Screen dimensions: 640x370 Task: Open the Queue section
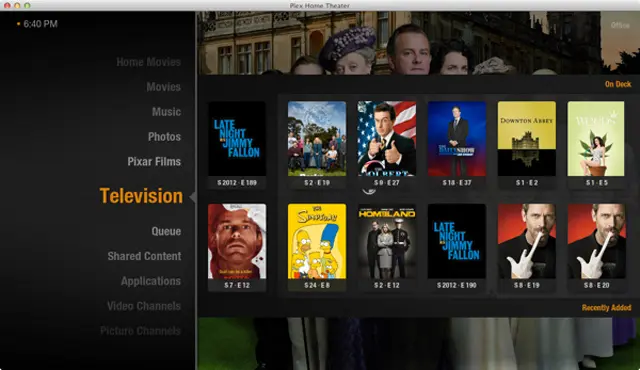(166, 231)
